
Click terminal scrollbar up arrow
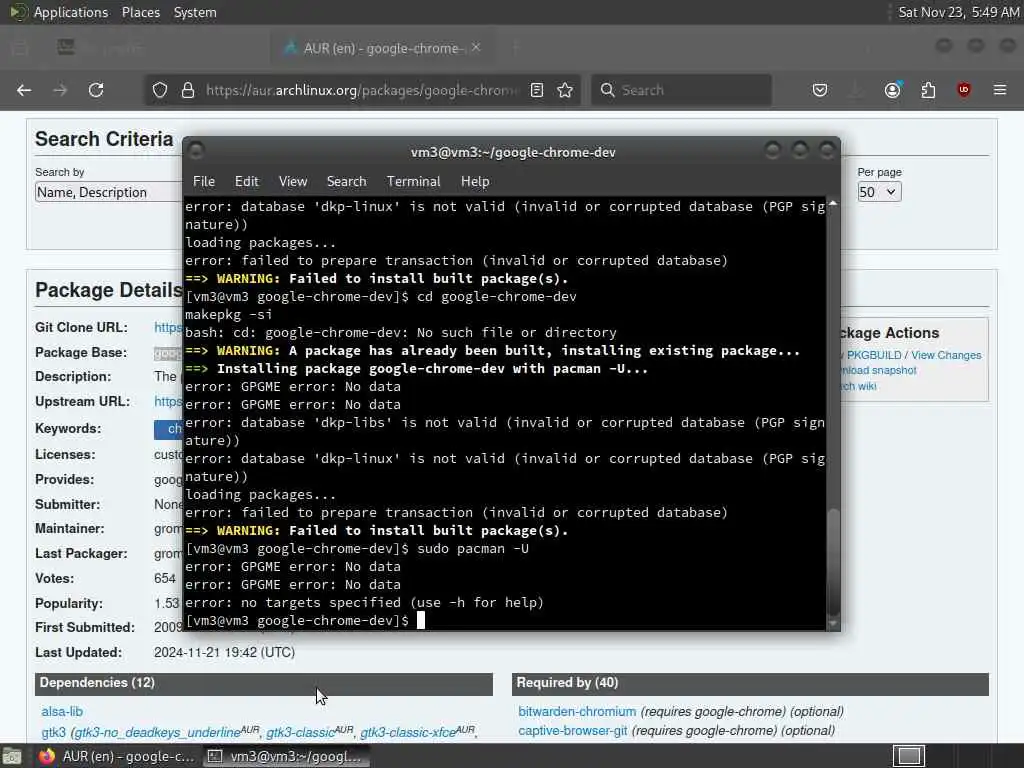coord(833,204)
